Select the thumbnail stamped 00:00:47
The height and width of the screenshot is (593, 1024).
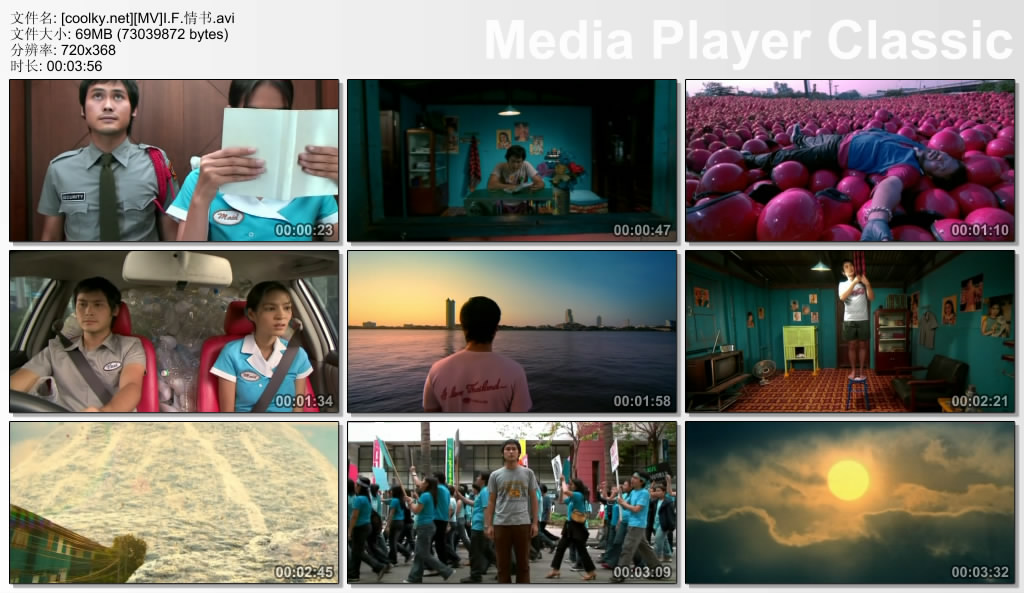(x=512, y=161)
